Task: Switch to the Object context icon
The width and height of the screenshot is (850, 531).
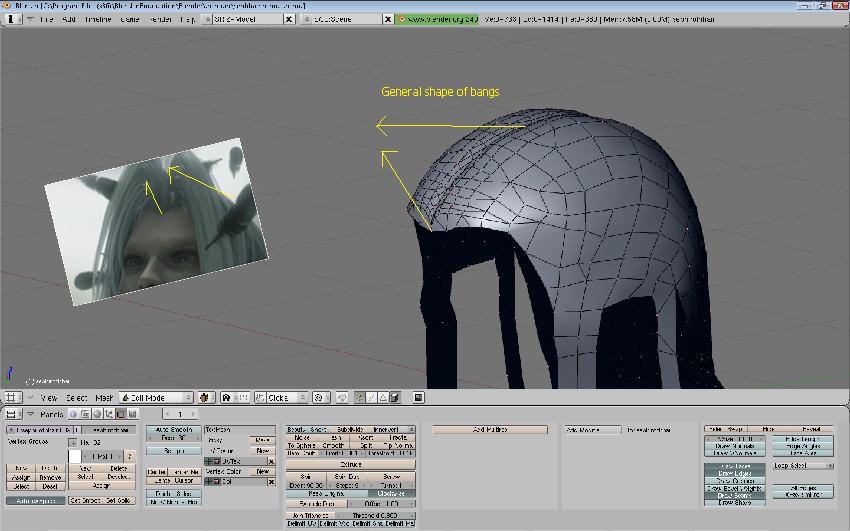Action: (x=109, y=415)
